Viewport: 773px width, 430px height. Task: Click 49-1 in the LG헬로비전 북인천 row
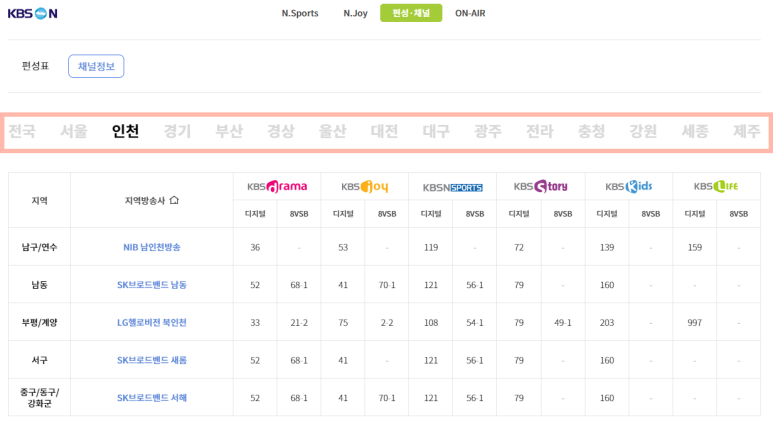click(562, 322)
